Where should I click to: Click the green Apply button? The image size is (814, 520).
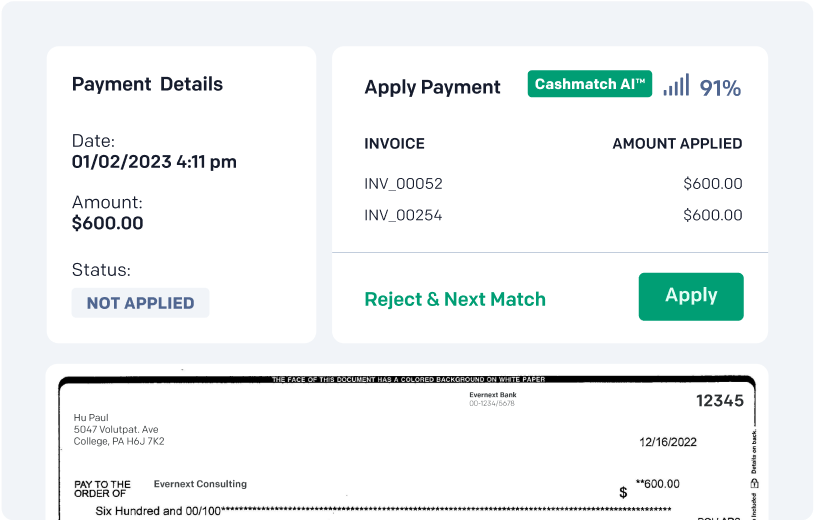[x=691, y=296]
